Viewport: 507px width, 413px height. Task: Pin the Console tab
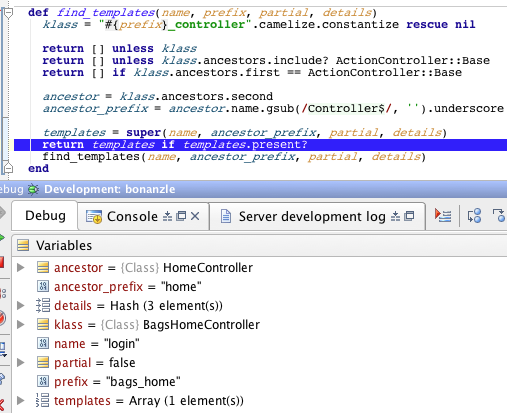point(167,216)
